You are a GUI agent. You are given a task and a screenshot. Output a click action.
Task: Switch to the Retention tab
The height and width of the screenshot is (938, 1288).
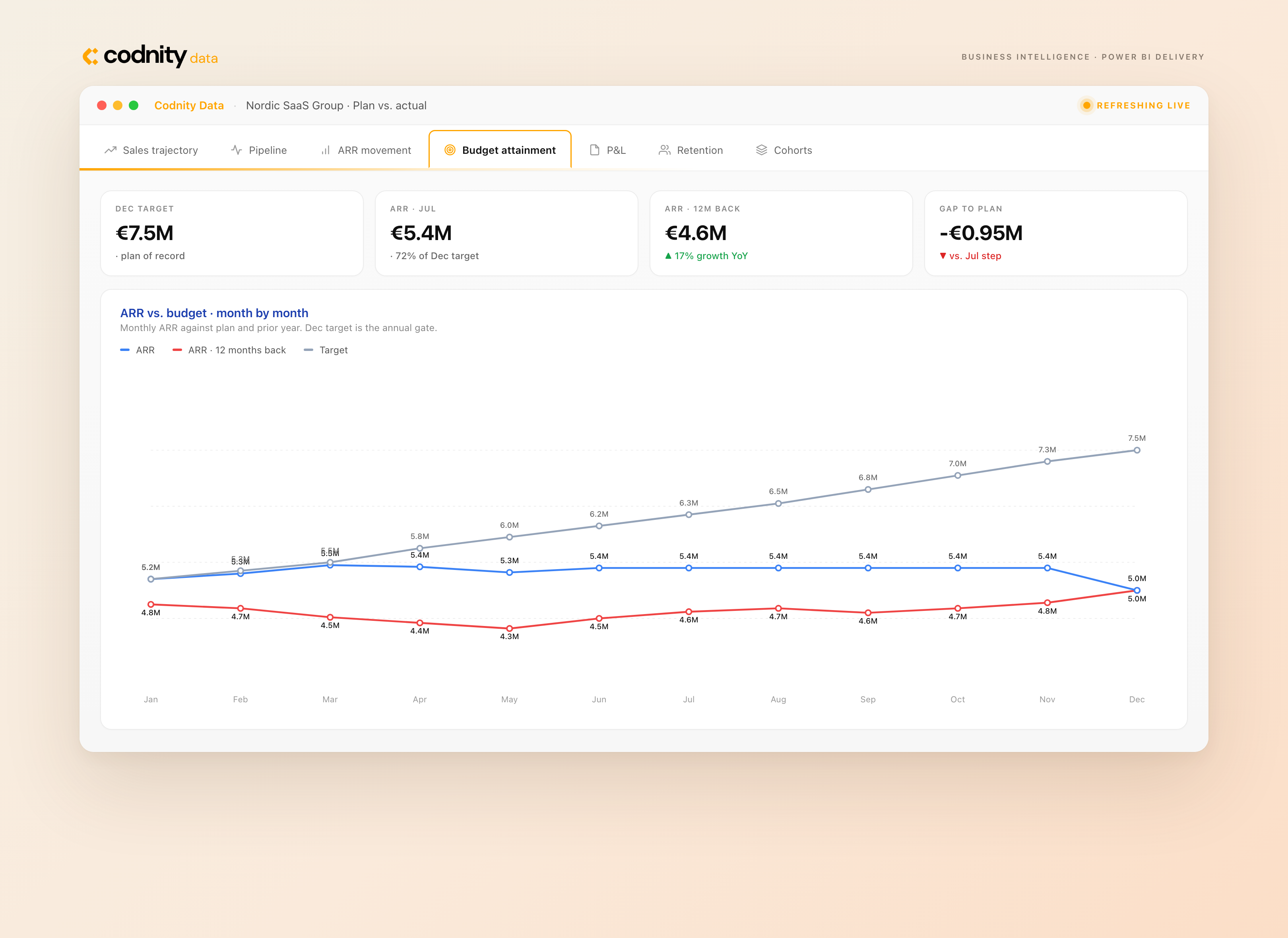[691, 150]
